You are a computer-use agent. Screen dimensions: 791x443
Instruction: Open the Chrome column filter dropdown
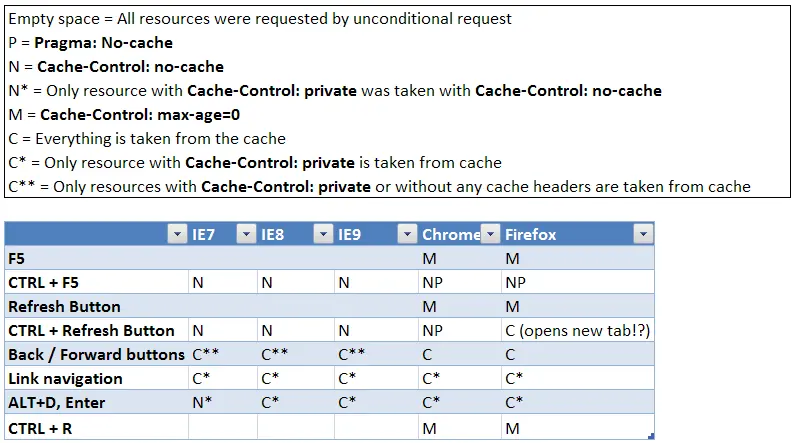(490, 234)
